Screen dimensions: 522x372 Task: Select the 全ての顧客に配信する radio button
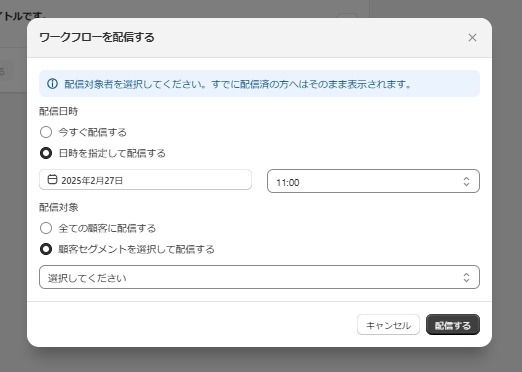[x=46, y=228]
